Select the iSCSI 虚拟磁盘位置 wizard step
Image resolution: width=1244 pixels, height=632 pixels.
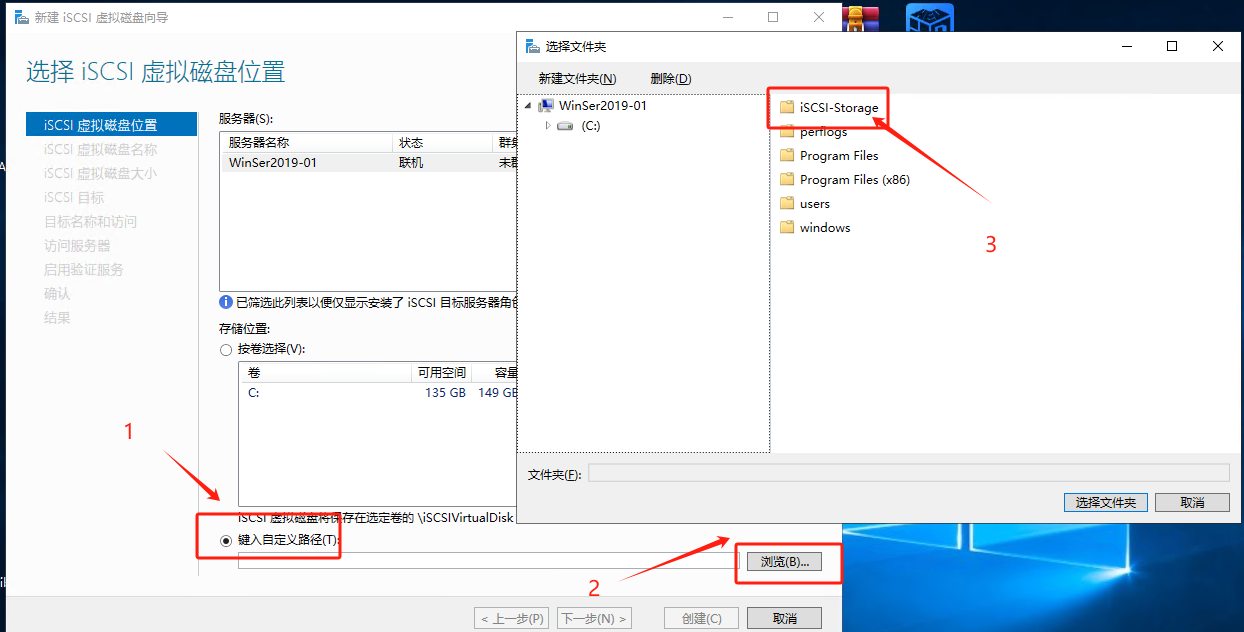[112, 125]
